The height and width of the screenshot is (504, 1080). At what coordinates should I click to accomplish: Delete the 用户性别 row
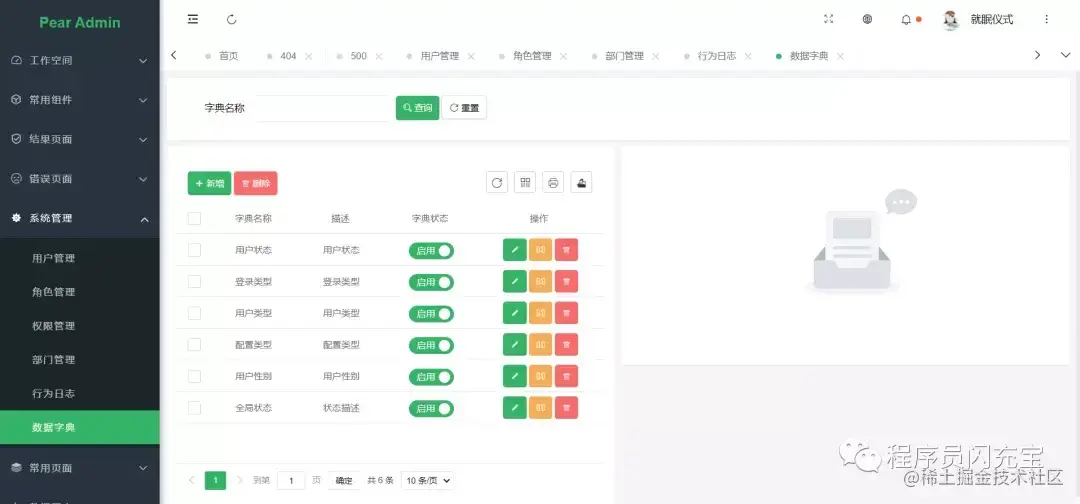pyautogui.click(x=566, y=377)
